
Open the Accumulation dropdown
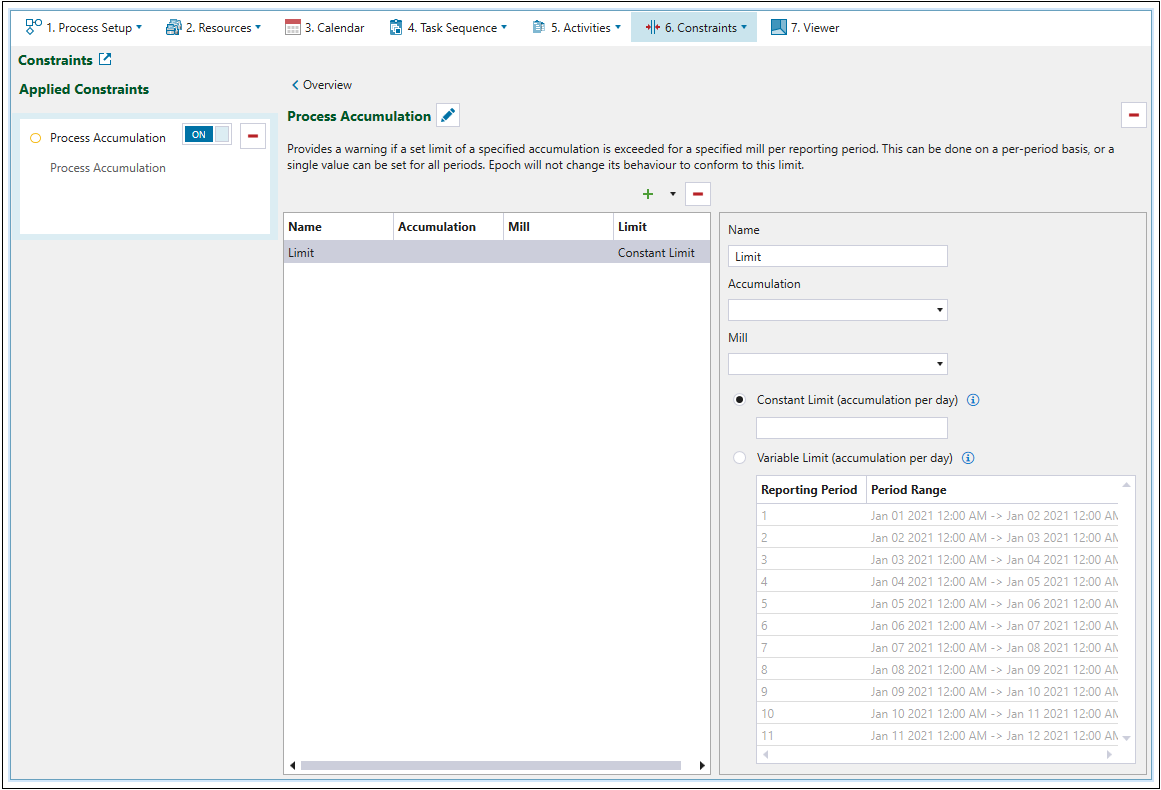(x=837, y=310)
